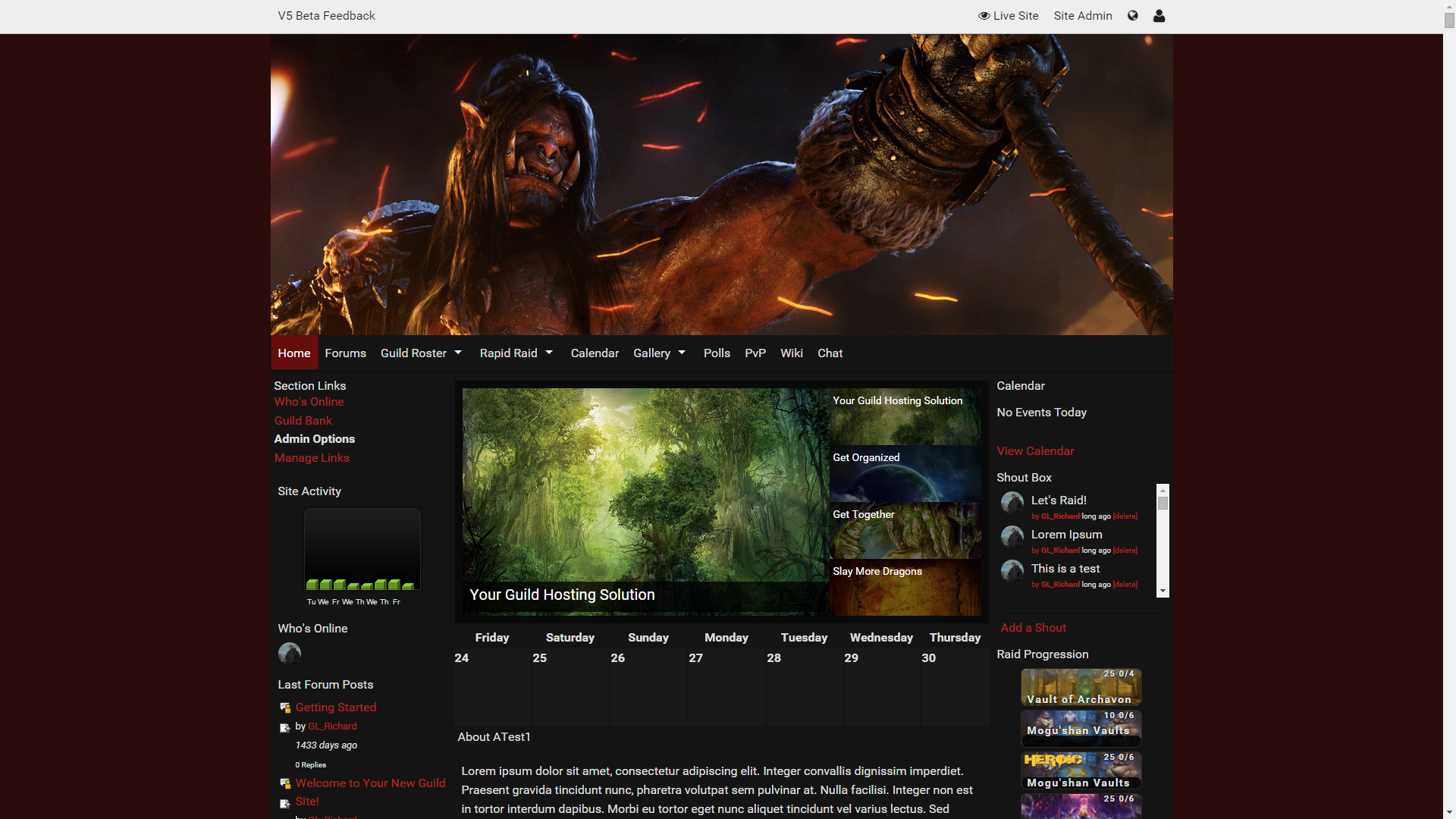Delete the Lorem Ipsum shout
1456x819 pixels.
coord(1125,551)
